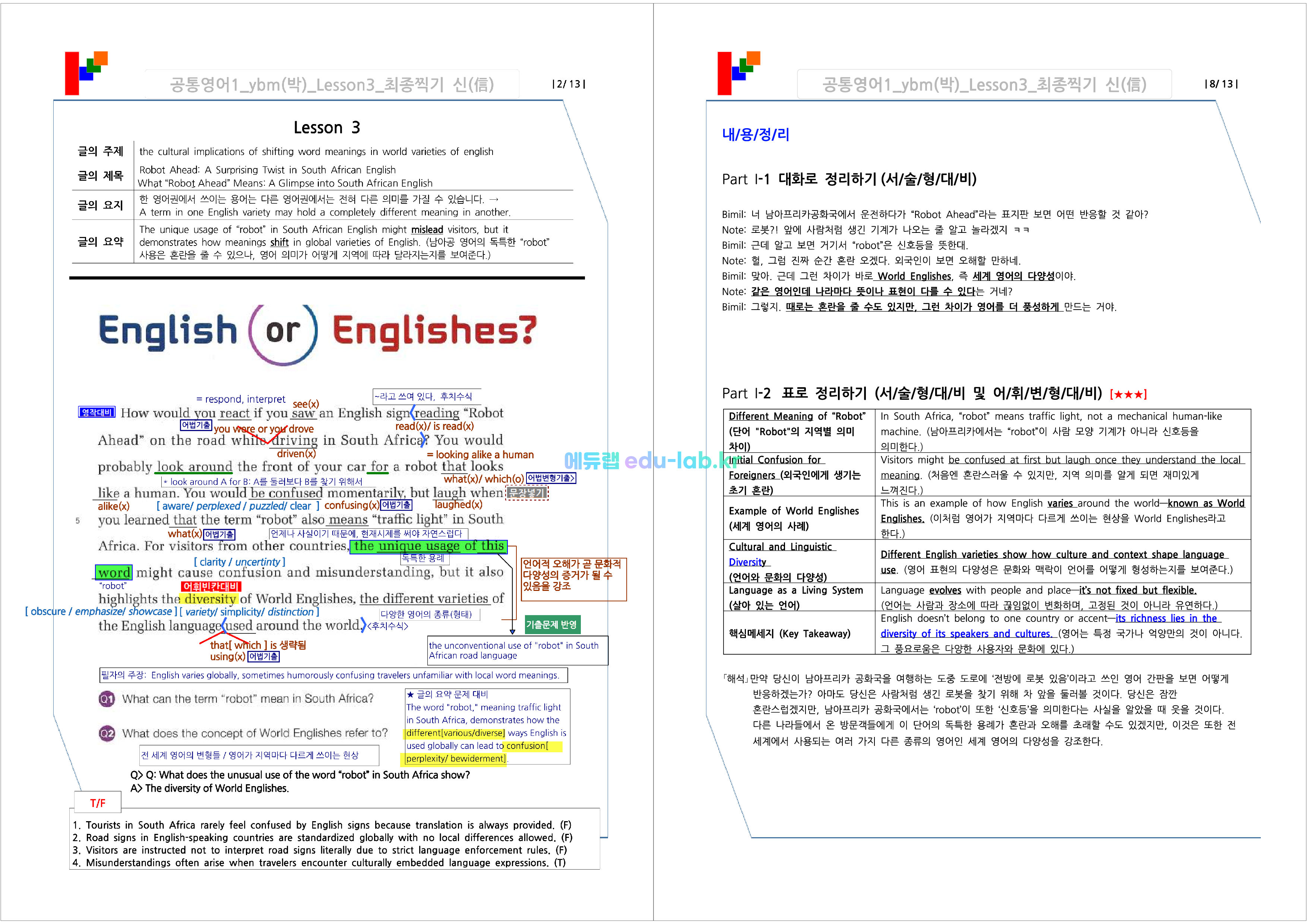Viewport: 1307px width, 924px height.
Task: Click the colorful block logo on left page
Action: point(85,73)
